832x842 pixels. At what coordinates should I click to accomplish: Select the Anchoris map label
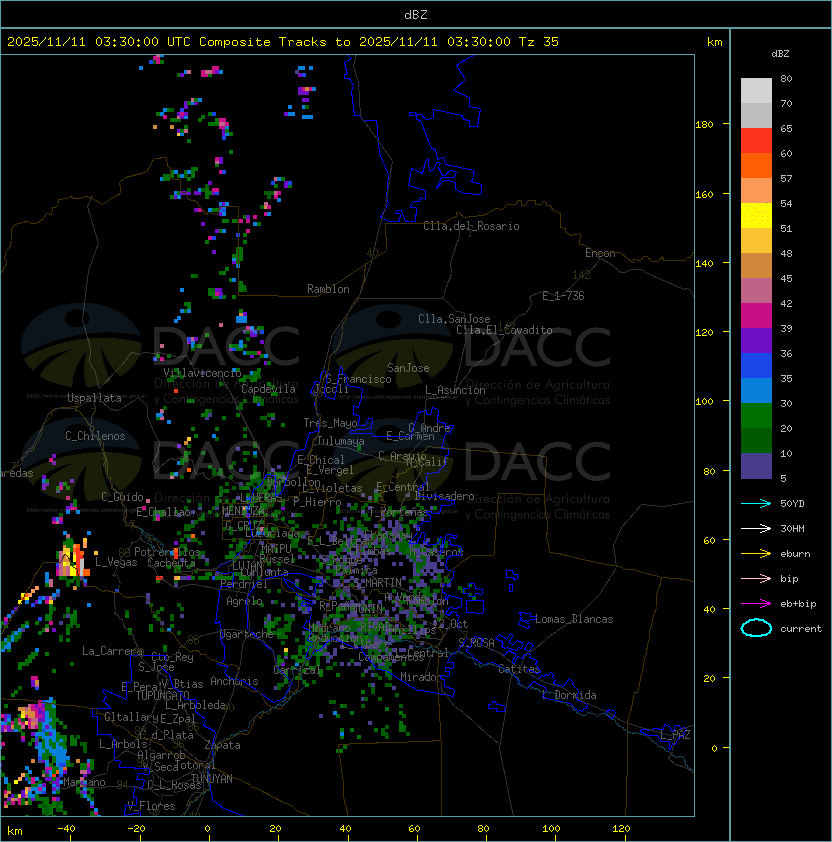click(234, 681)
